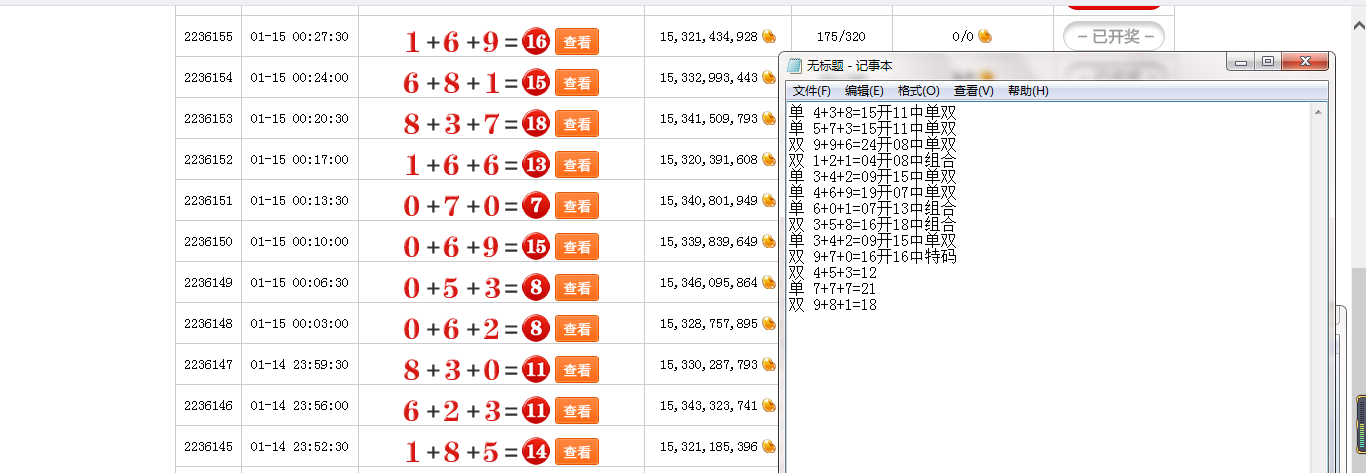
Task: Click red result ball 14 for draw 2236145
Action: [x=536, y=451]
